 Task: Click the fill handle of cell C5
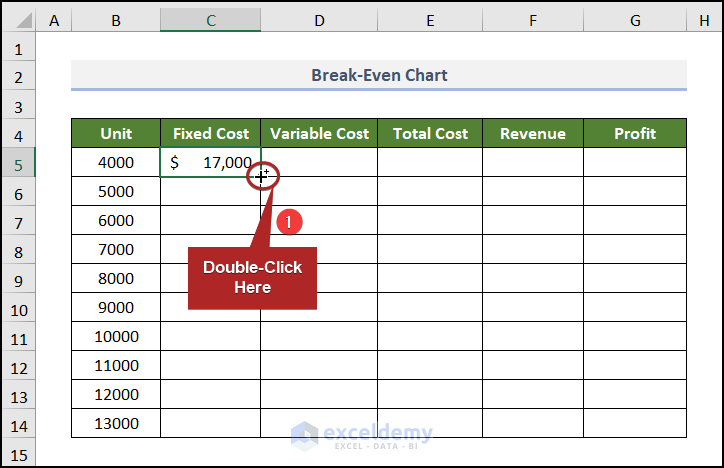pos(261,176)
